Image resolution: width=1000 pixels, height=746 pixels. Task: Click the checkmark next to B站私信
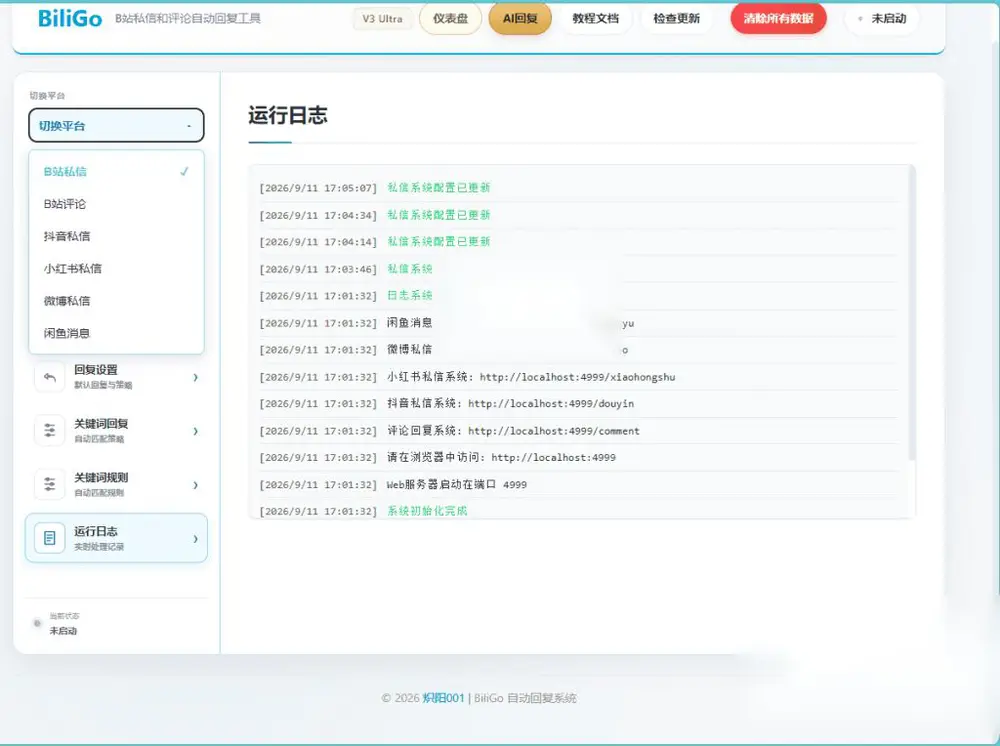184,172
